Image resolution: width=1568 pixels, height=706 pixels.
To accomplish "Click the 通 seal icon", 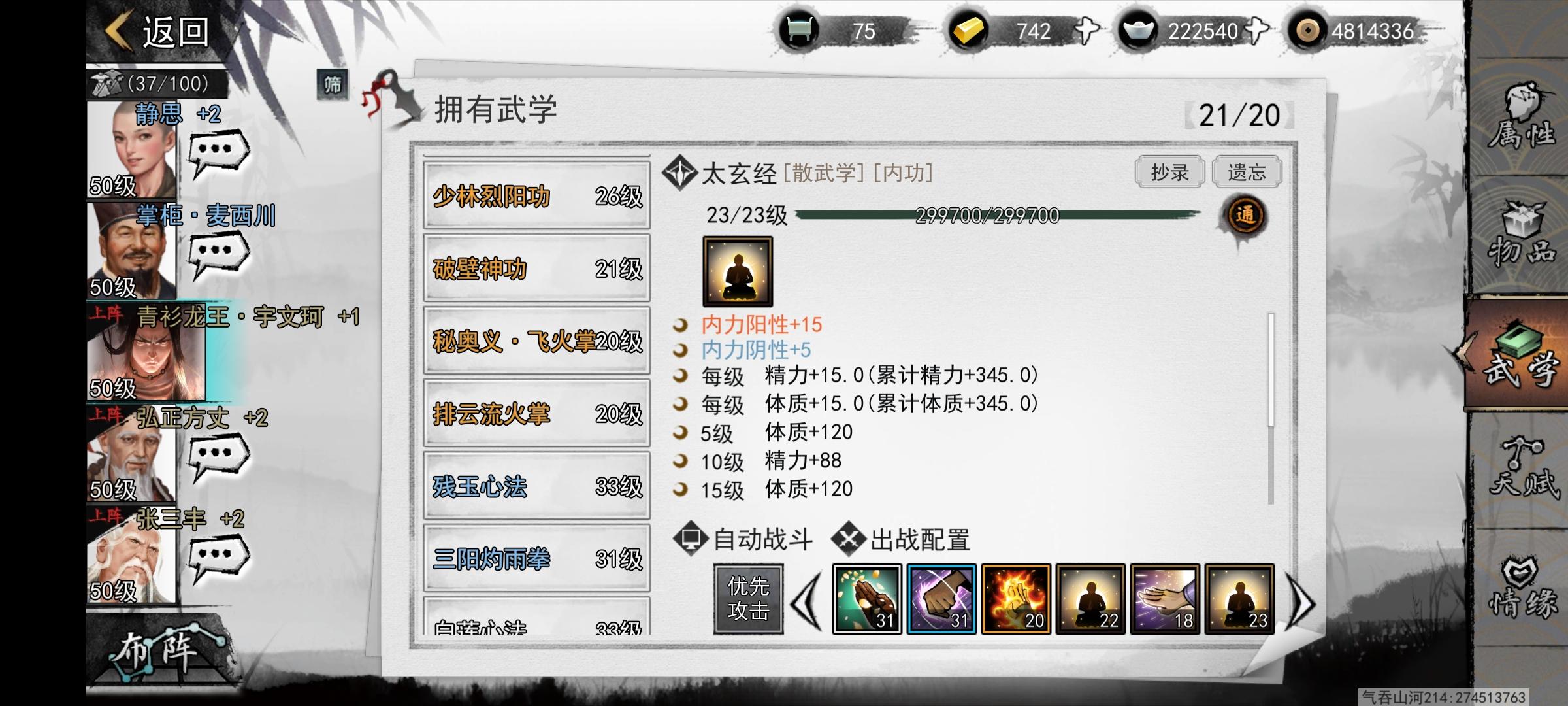I will tap(1245, 216).
